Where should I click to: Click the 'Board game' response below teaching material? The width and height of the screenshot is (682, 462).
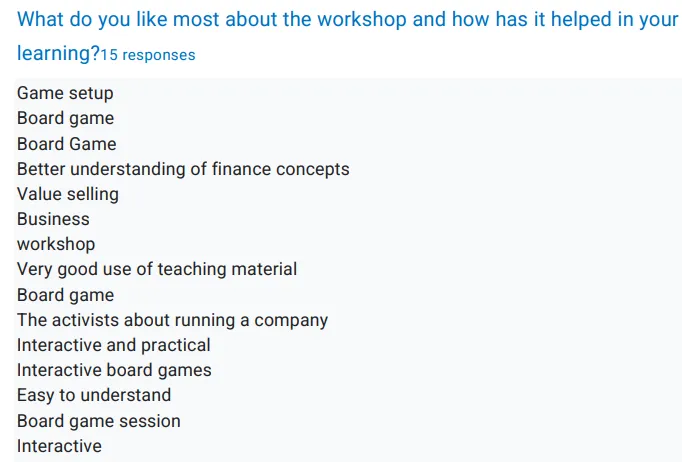click(65, 295)
